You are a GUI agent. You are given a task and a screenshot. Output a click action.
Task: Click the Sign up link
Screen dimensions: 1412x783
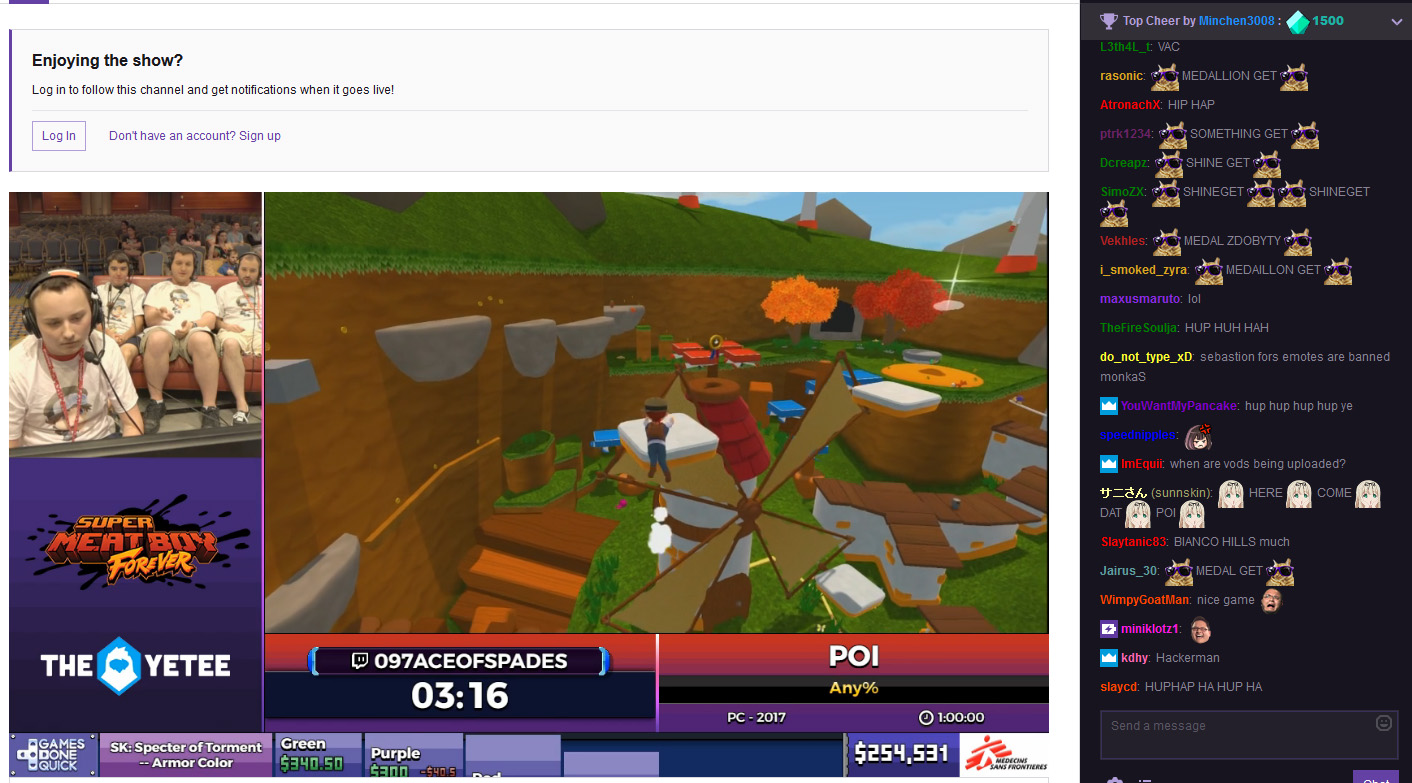(x=260, y=136)
